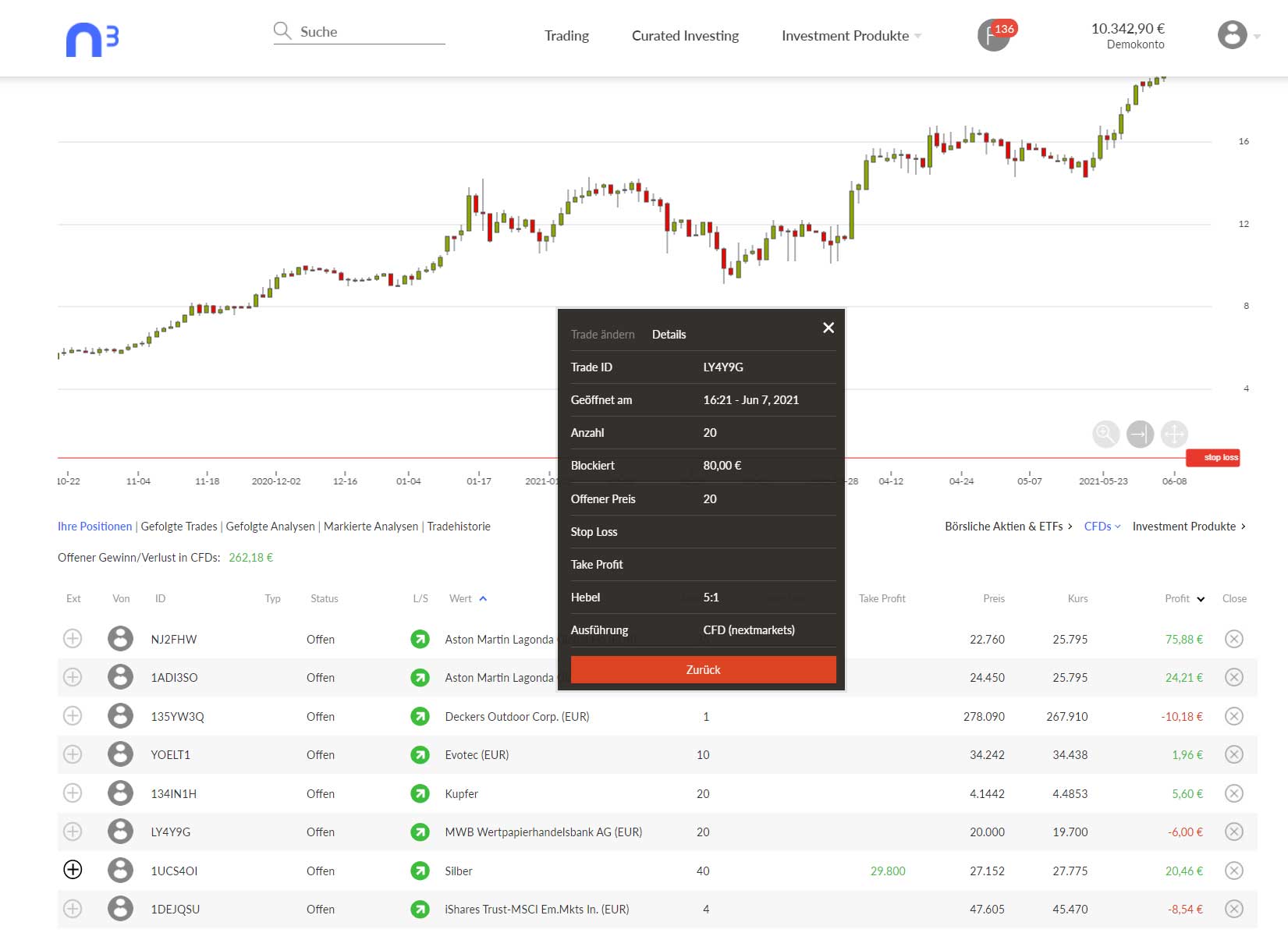
Task: Select Deckers Outdoor Corp. (EUR) name
Action: (516, 716)
